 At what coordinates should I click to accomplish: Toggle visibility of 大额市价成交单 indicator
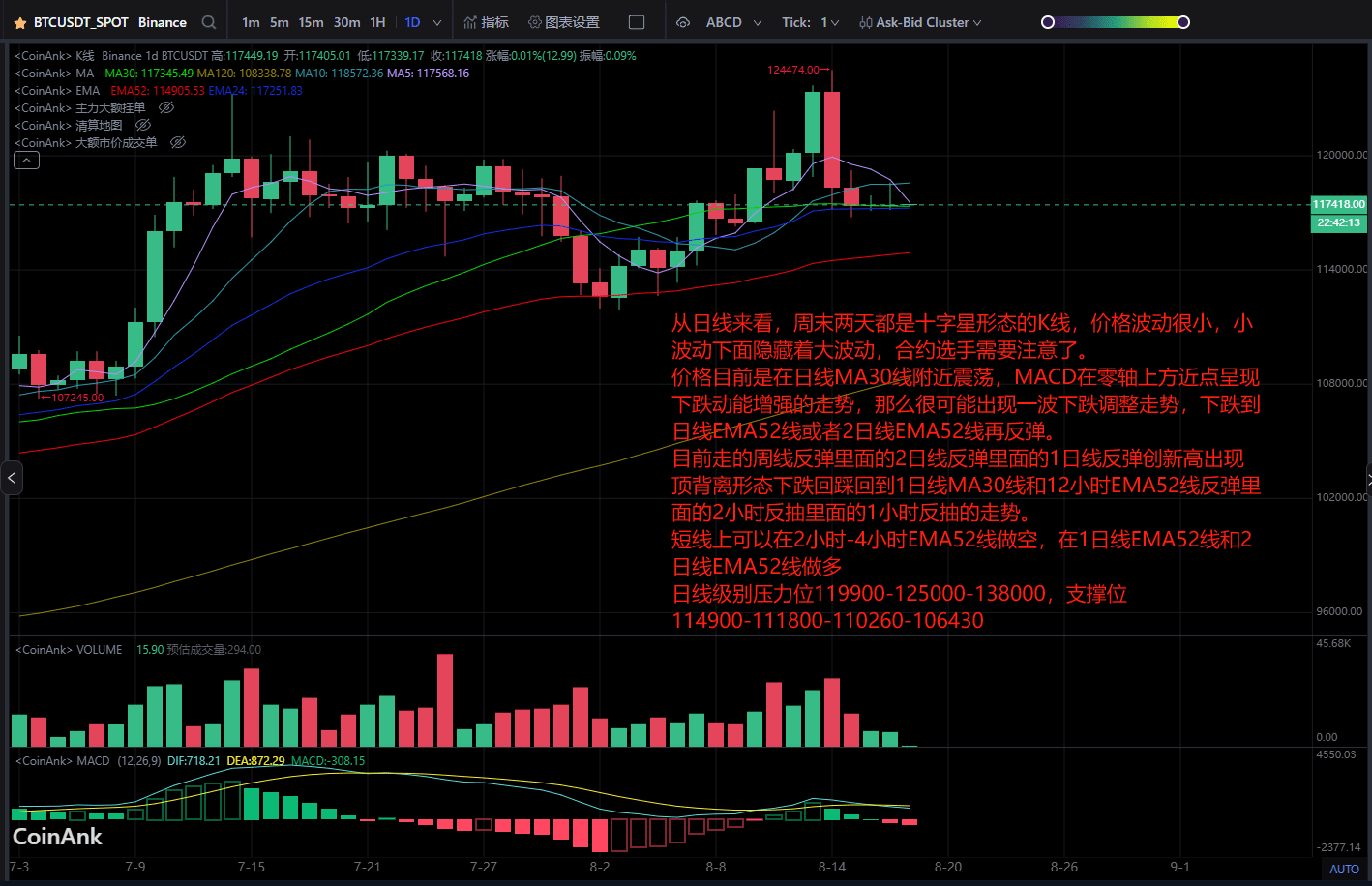(x=178, y=142)
